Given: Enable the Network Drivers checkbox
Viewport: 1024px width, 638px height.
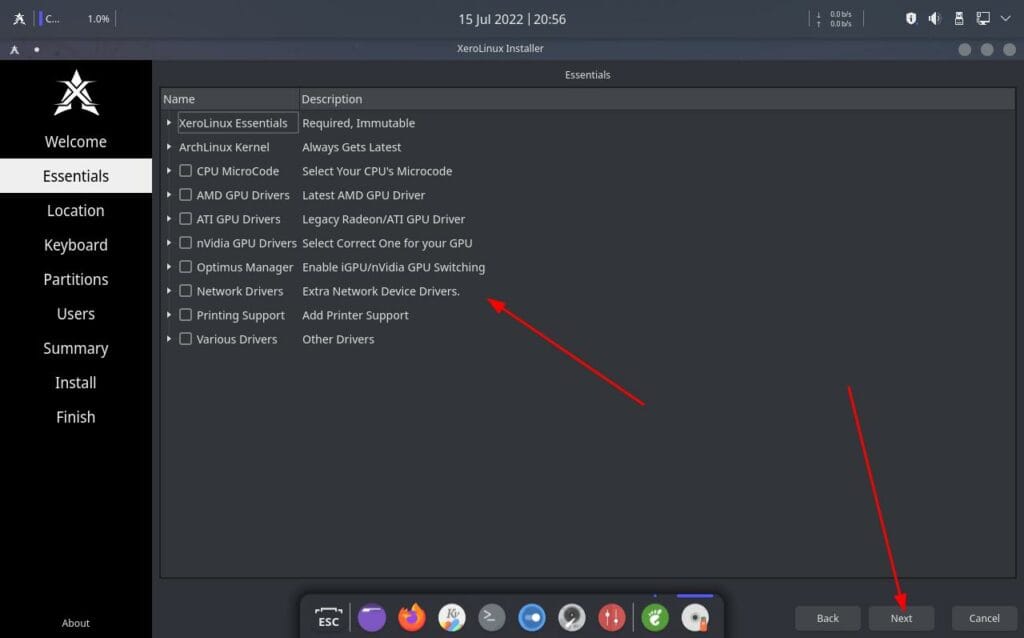Looking at the screenshot, I should click(x=185, y=291).
